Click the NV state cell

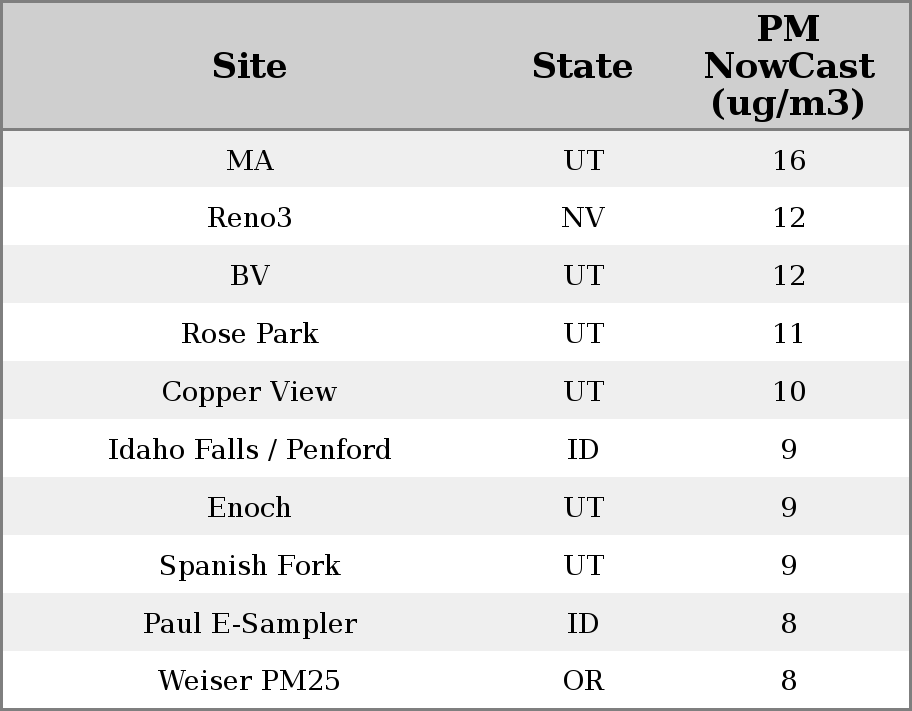(x=582, y=218)
